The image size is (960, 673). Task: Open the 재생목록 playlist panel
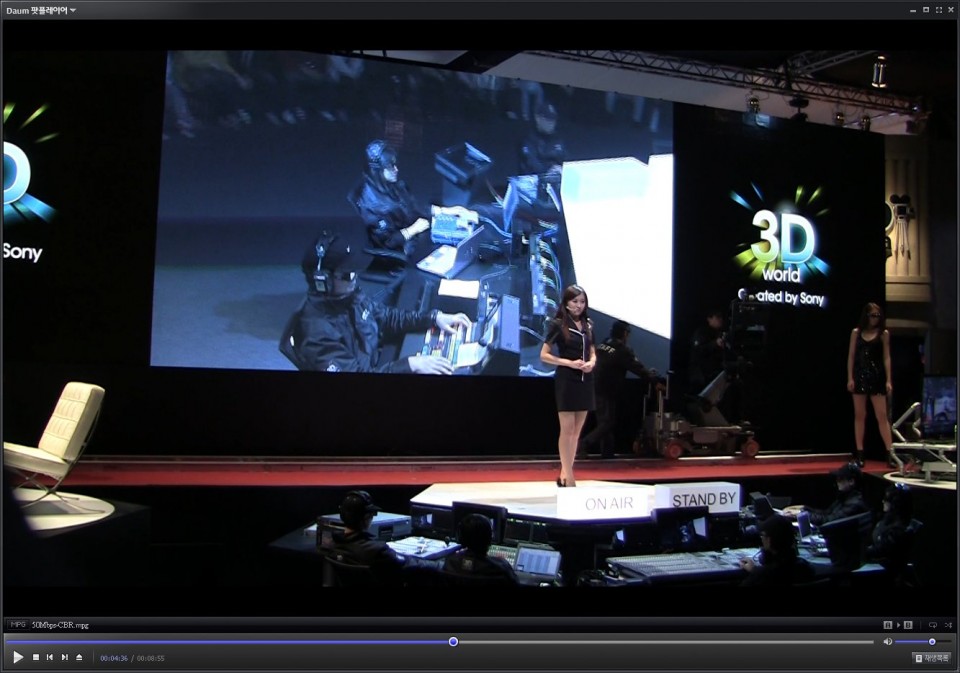click(931, 658)
